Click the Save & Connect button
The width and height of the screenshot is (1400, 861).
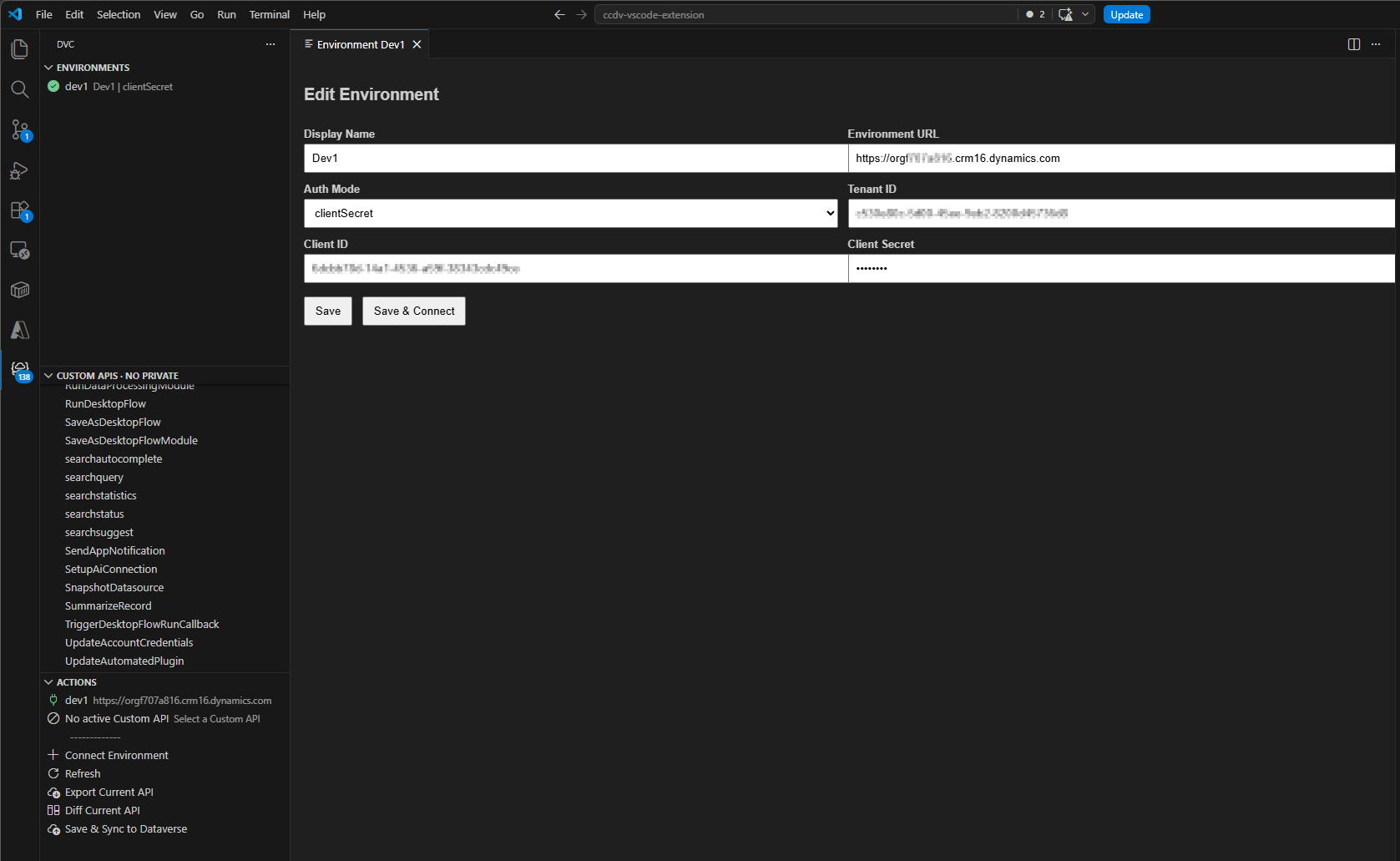[414, 311]
